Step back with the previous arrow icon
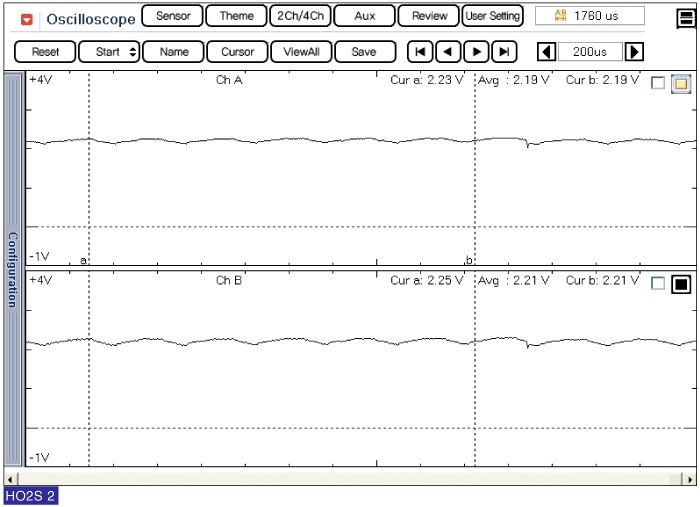This screenshot has height=507, width=700. (450, 52)
